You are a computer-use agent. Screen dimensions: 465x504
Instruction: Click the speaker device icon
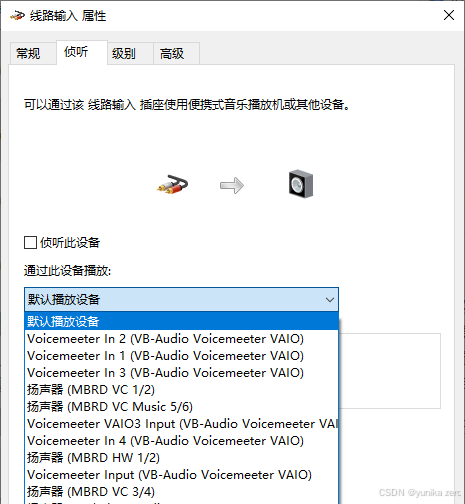[x=301, y=184]
